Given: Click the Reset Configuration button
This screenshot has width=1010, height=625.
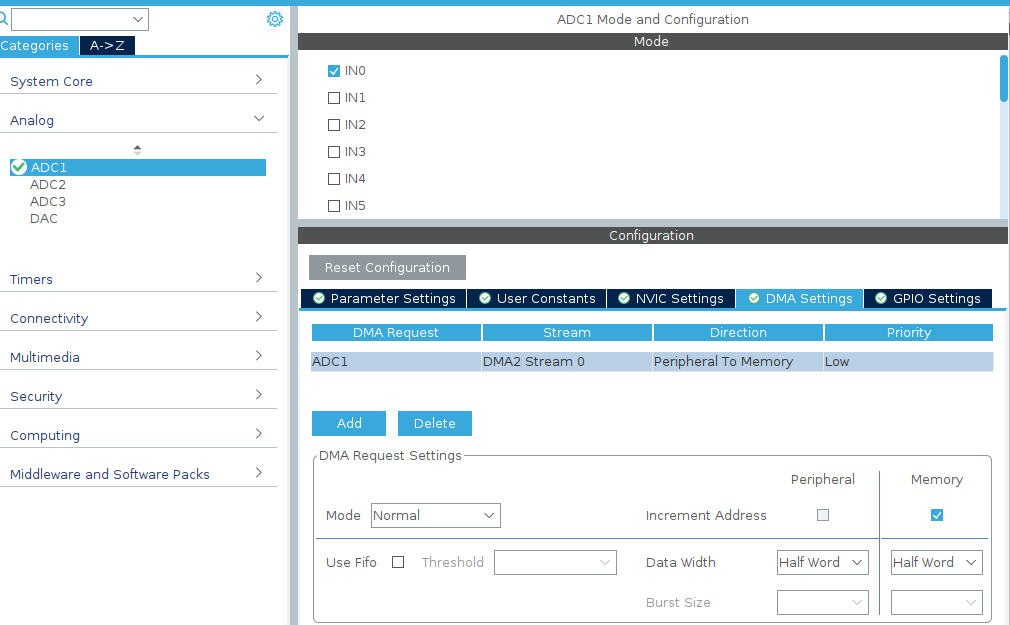Looking at the screenshot, I should click(387, 267).
